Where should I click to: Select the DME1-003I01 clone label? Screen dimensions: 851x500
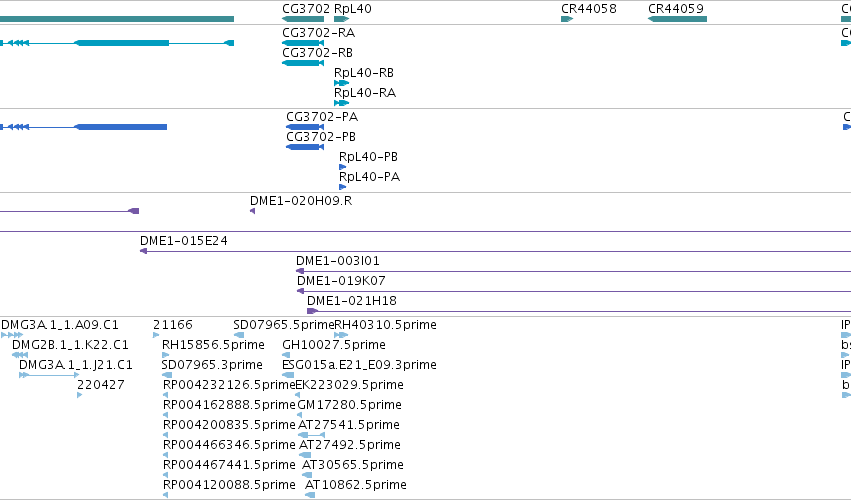click(338, 261)
